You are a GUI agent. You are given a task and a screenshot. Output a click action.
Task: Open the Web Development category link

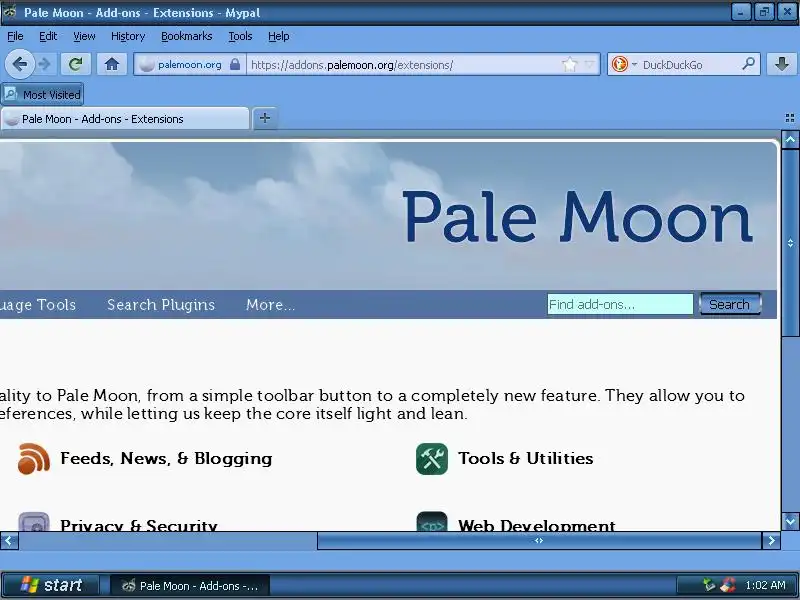[x=537, y=524]
